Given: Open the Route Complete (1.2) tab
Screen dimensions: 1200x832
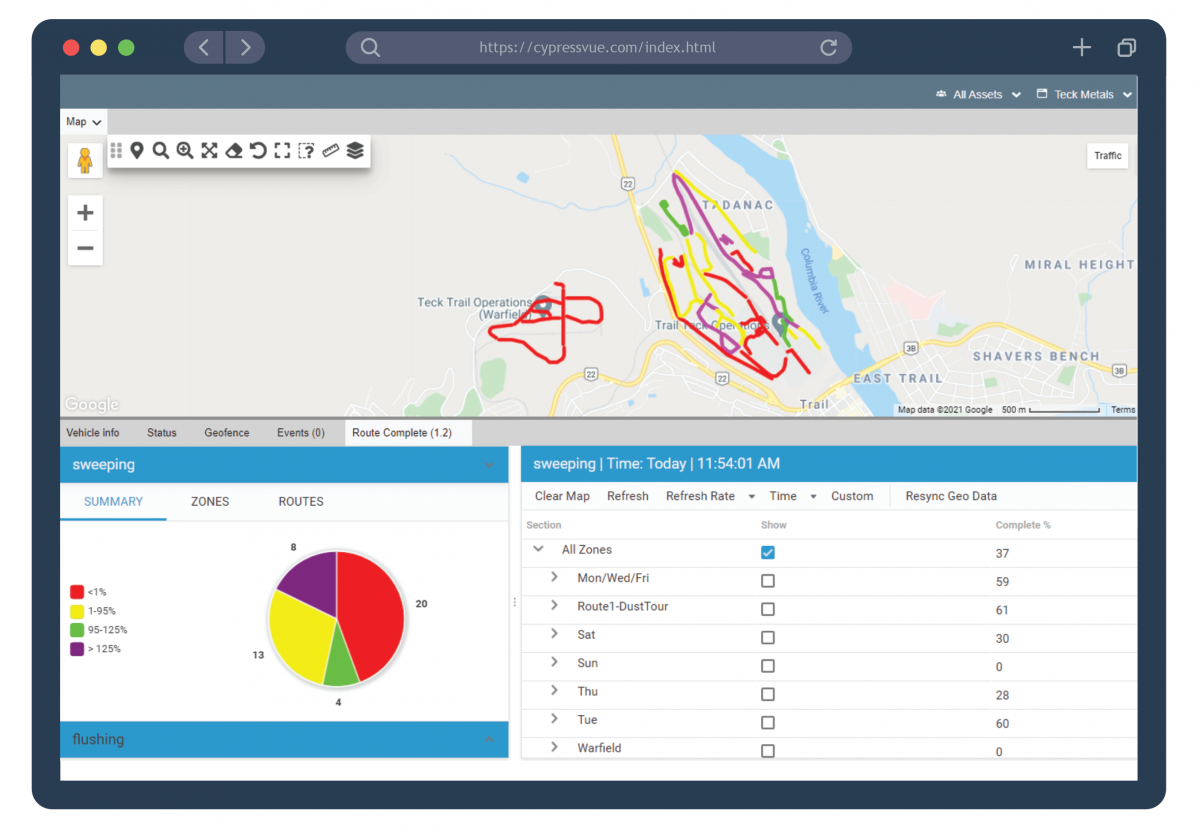Looking at the screenshot, I should coord(408,432).
